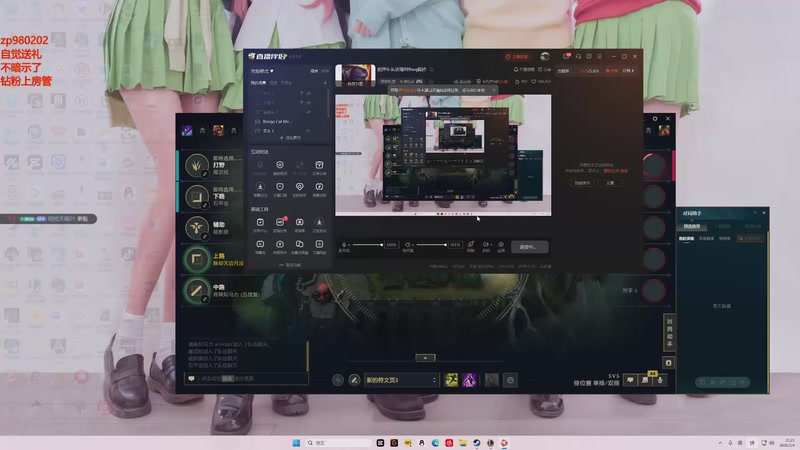Viewport: 800px width, 450px height.
Task: Click second icon in 互动玩法 top row
Action: tap(280, 167)
